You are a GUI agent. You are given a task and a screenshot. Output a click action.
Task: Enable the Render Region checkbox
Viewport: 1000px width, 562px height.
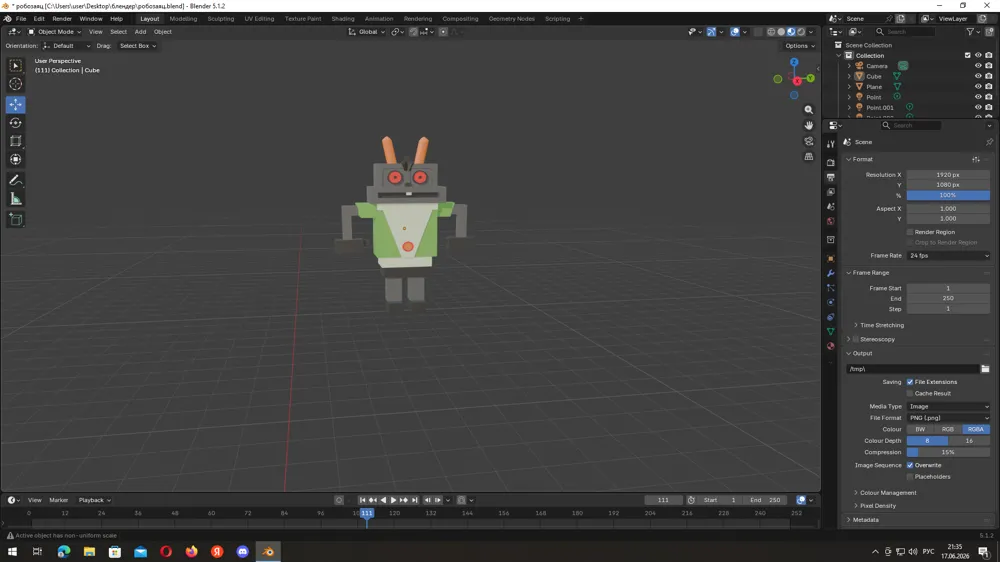pyautogui.click(x=910, y=232)
